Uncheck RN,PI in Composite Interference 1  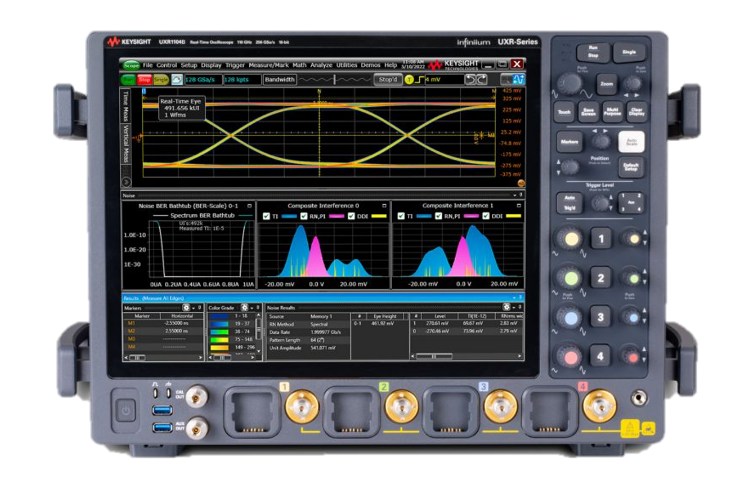click(x=438, y=216)
